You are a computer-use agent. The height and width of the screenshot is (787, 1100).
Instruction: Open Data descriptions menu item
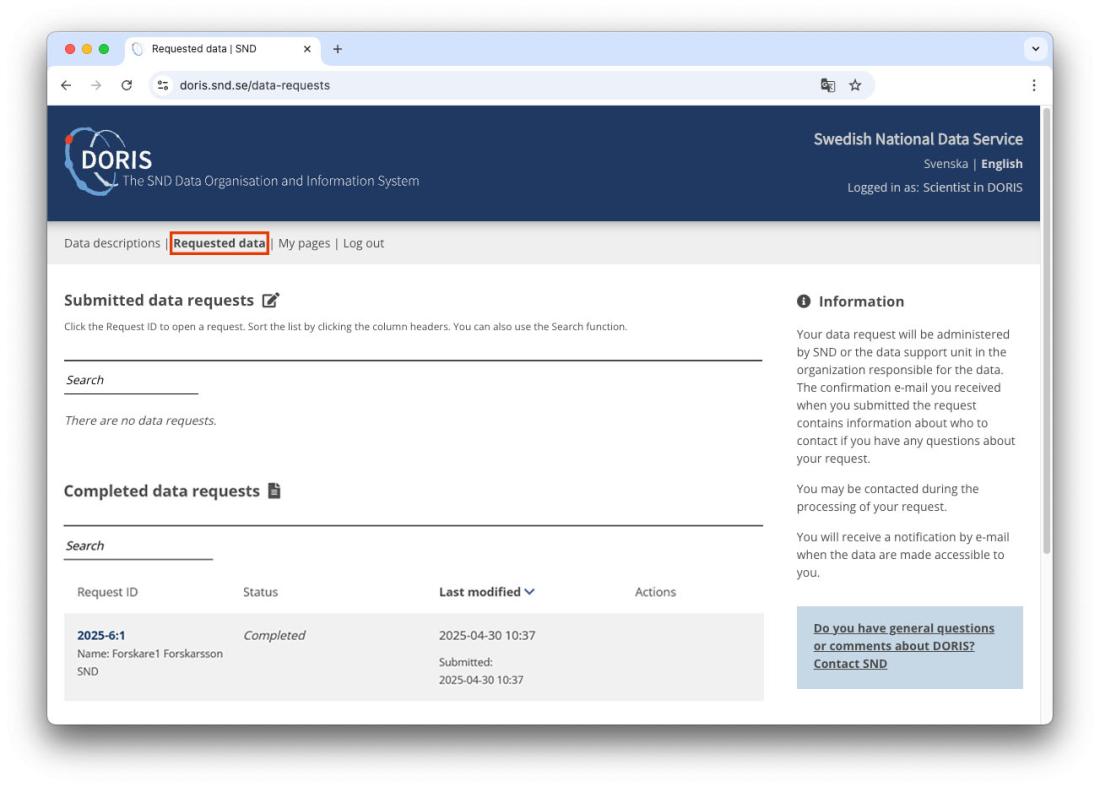tap(112, 243)
